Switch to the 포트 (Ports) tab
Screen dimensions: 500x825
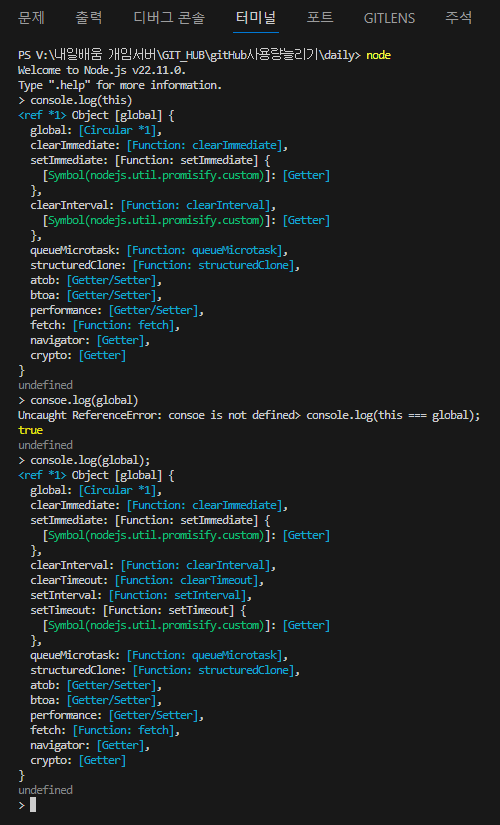pyautogui.click(x=320, y=18)
